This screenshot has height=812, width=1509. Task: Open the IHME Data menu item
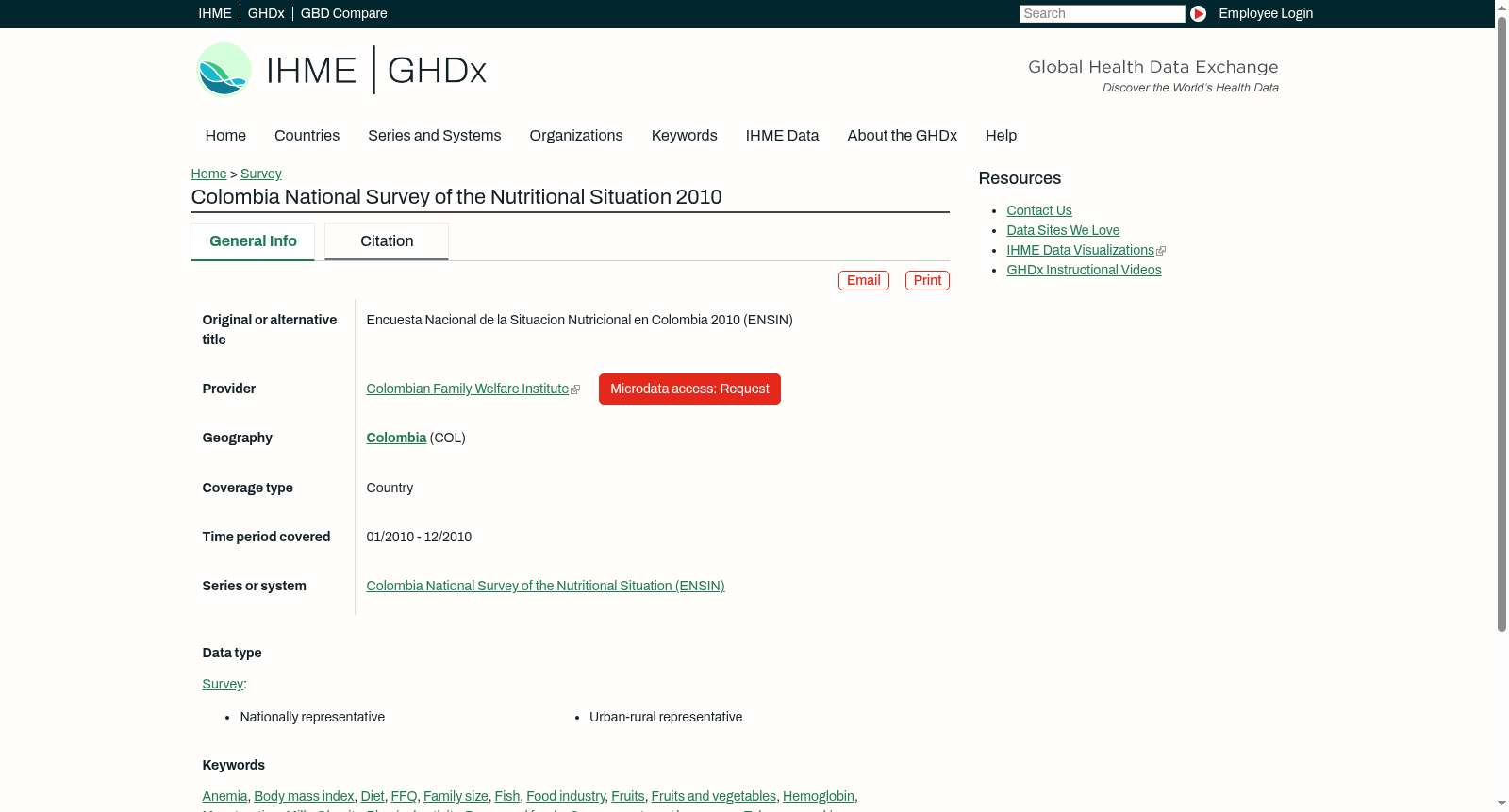click(782, 136)
